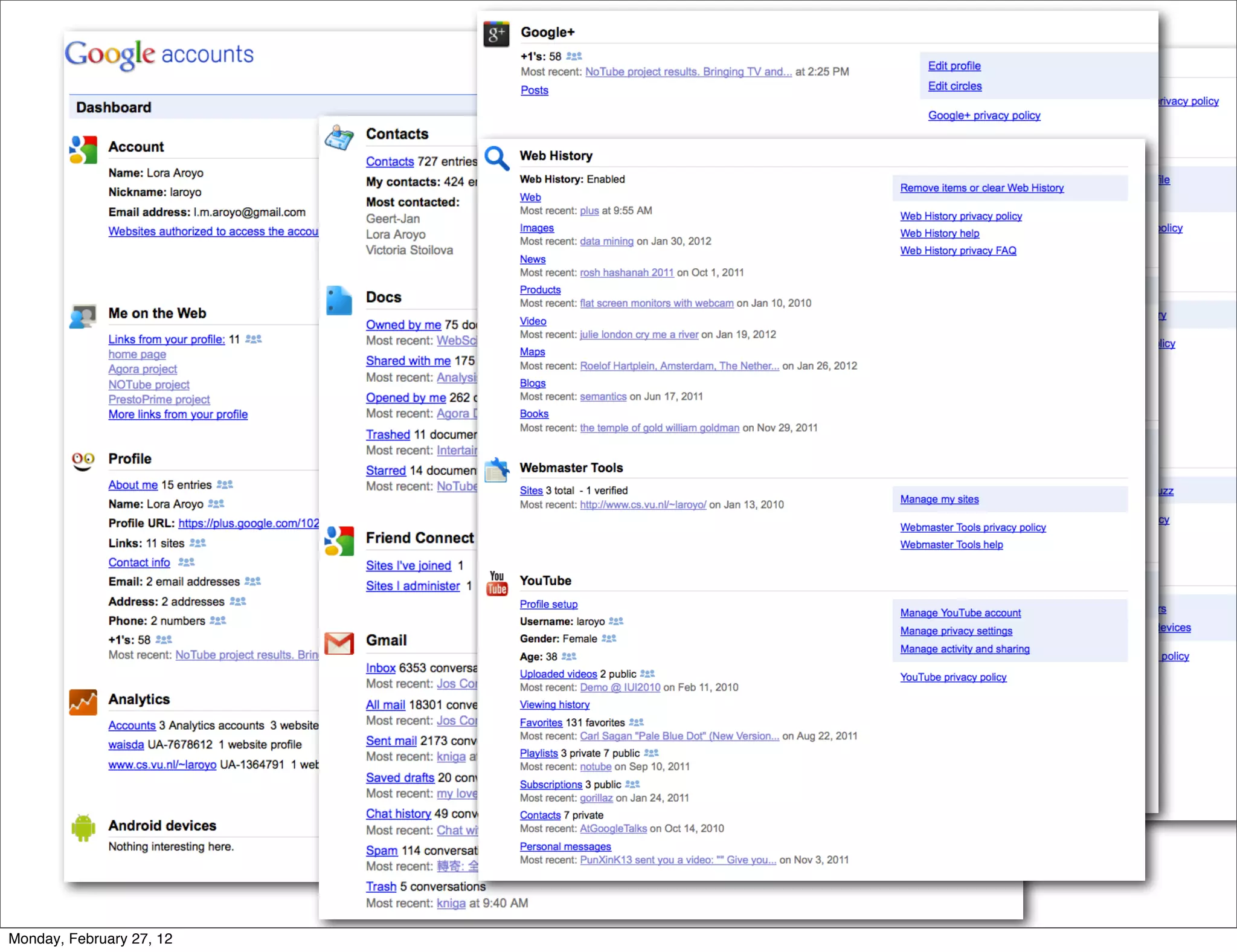
Task: Open Remove items or clear Web History
Action: [982, 188]
